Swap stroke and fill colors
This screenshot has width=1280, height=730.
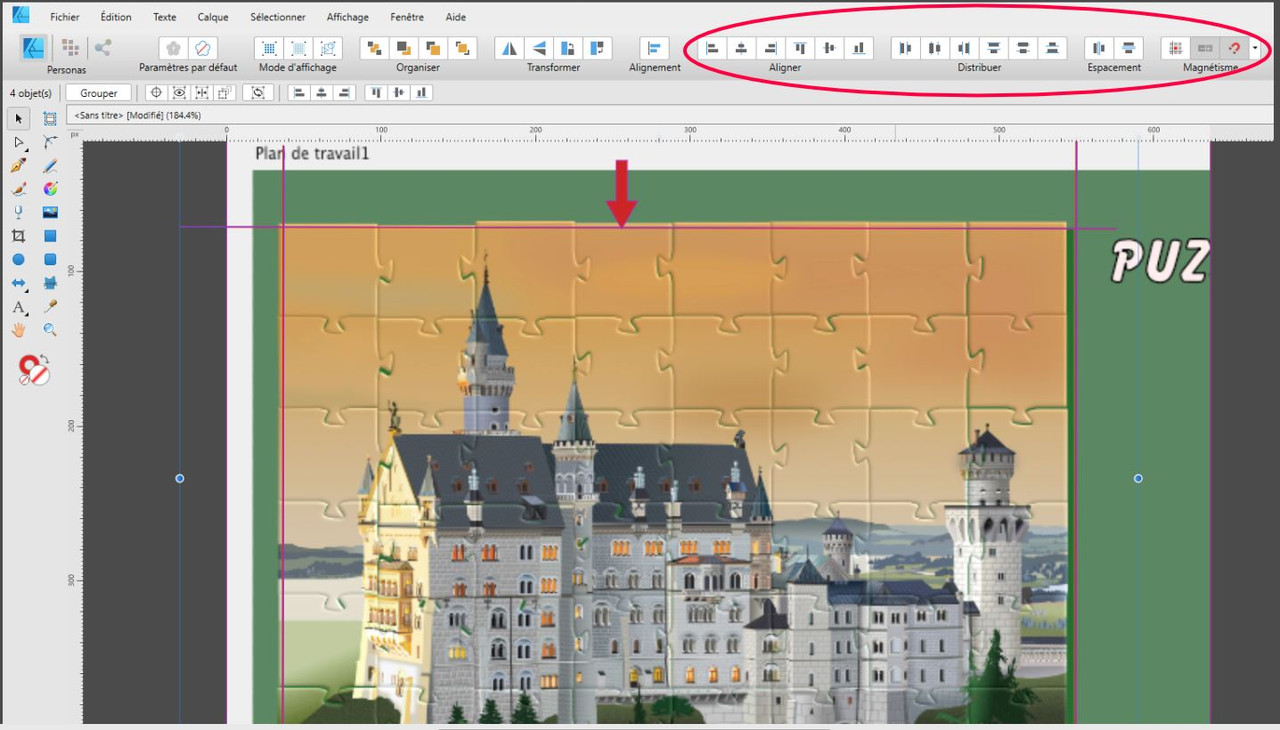pos(44,359)
